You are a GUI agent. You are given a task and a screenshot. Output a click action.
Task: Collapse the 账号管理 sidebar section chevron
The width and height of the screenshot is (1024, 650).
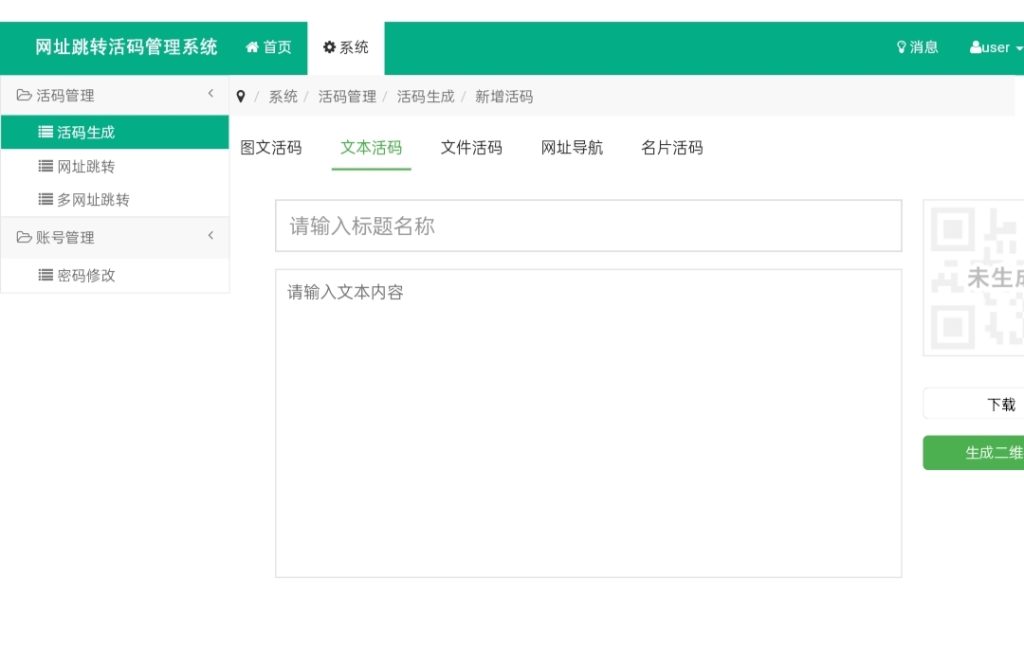pyautogui.click(x=211, y=236)
